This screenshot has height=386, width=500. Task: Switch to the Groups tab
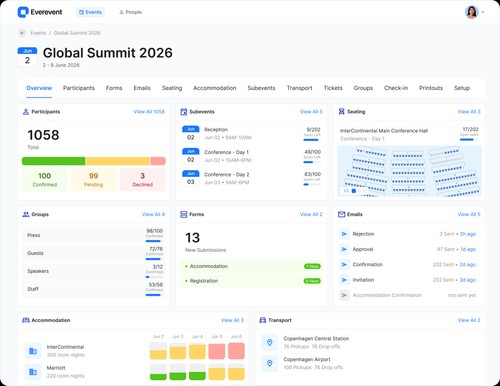pyautogui.click(x=363, y=88)
